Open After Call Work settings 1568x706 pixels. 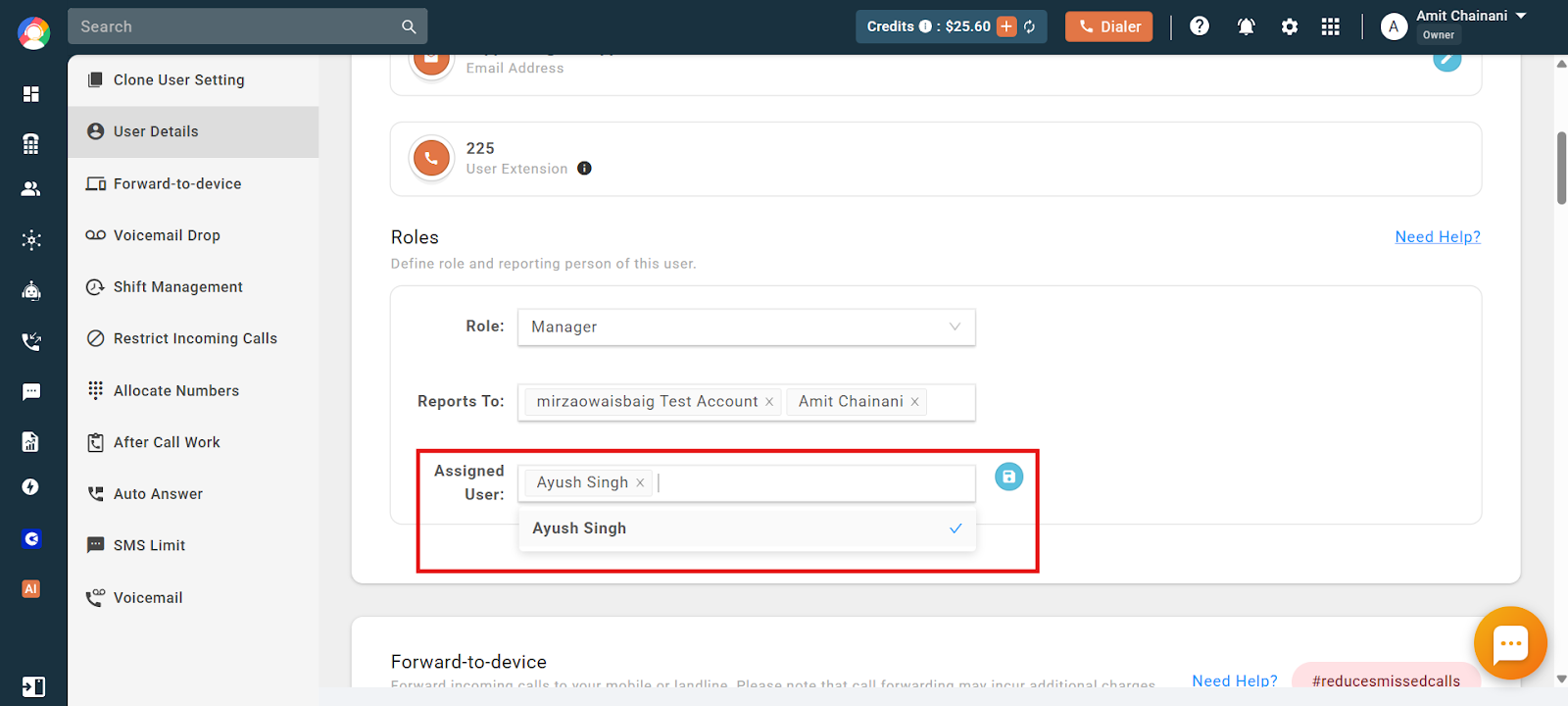point(193,442)
